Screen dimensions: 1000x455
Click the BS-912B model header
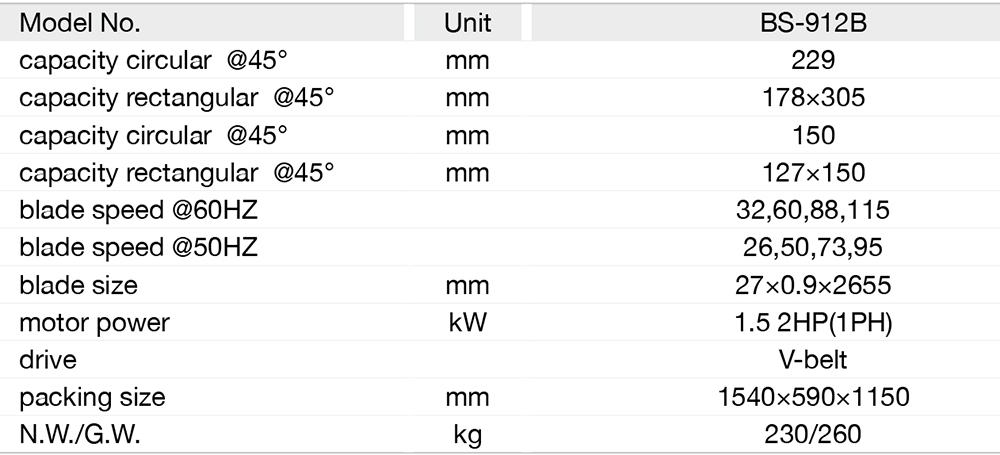(813, 23)
